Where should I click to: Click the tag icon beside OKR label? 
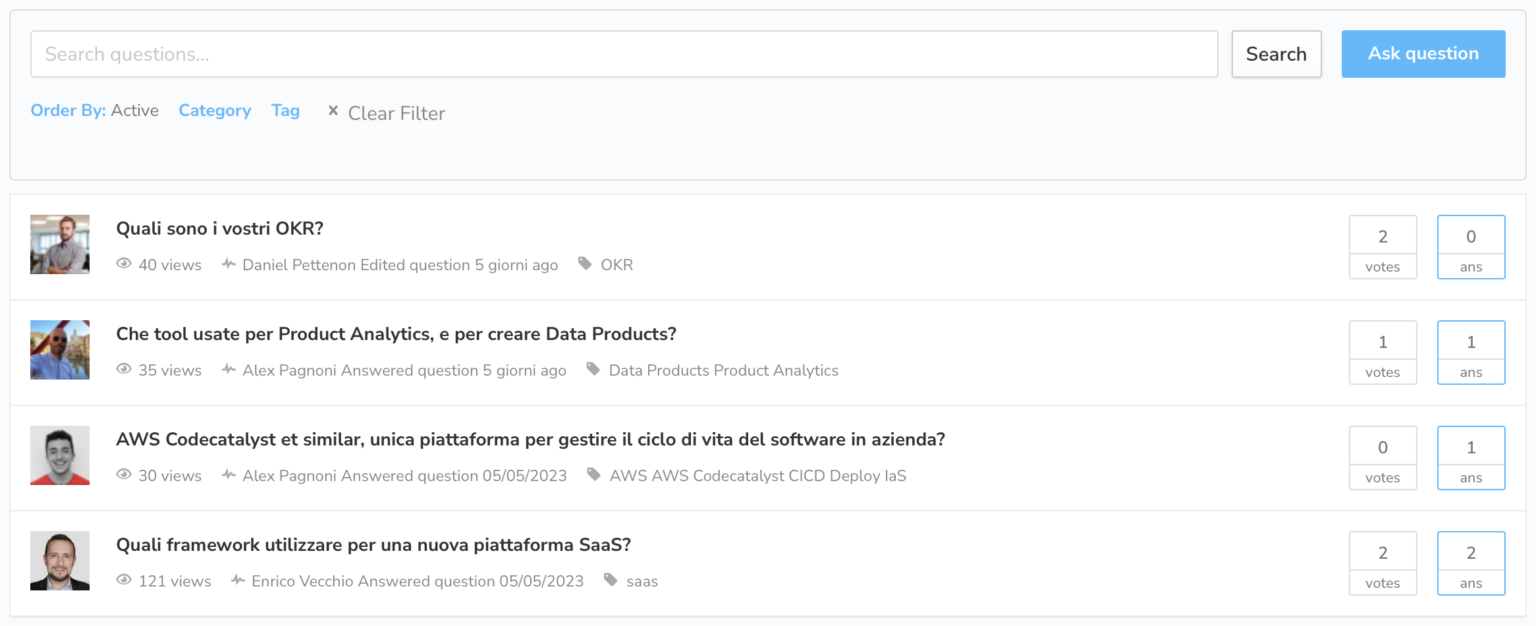585,265
